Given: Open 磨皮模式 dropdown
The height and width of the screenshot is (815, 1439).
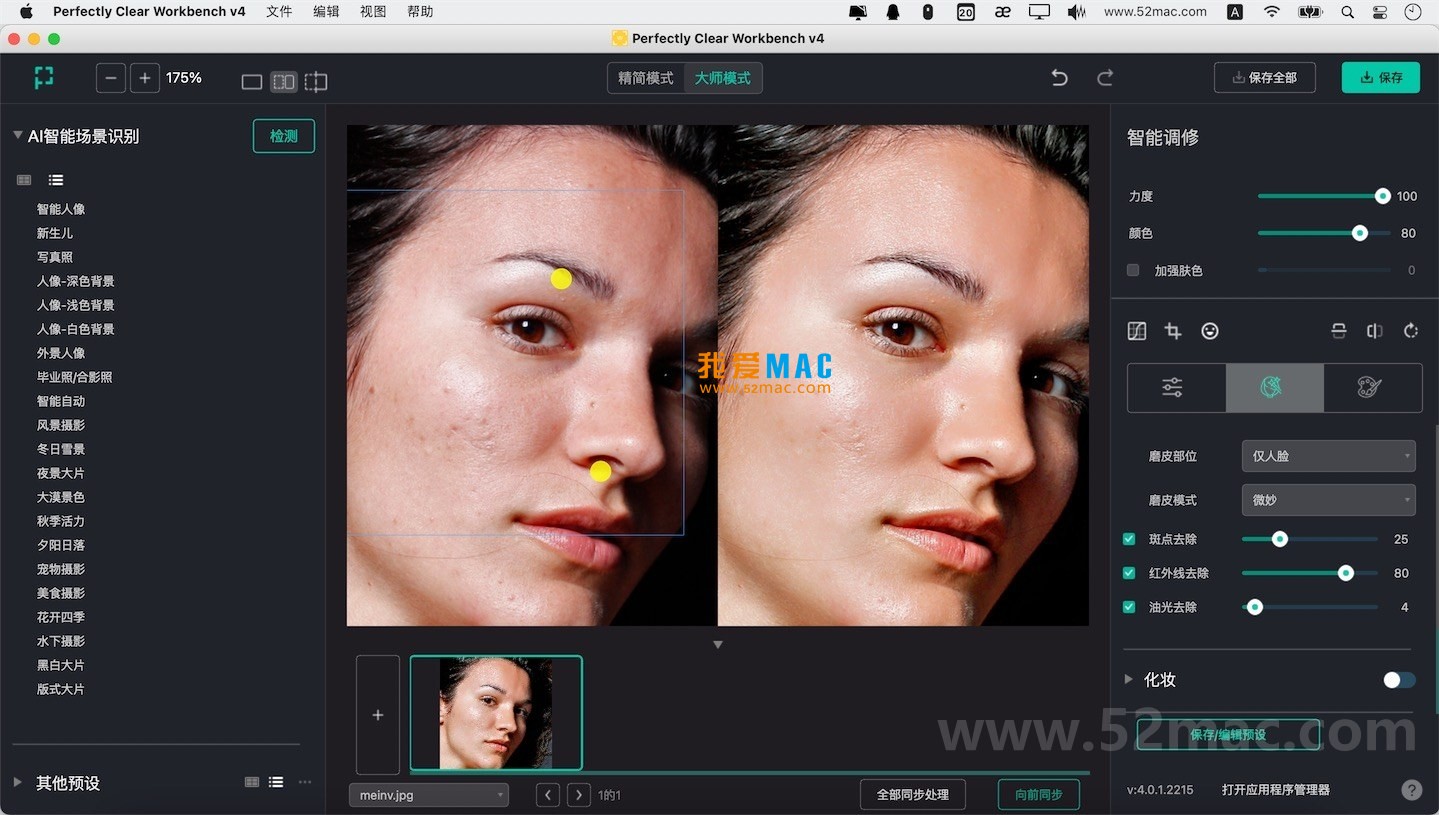Looking at the screenshot, I should tap(1328, 500).
